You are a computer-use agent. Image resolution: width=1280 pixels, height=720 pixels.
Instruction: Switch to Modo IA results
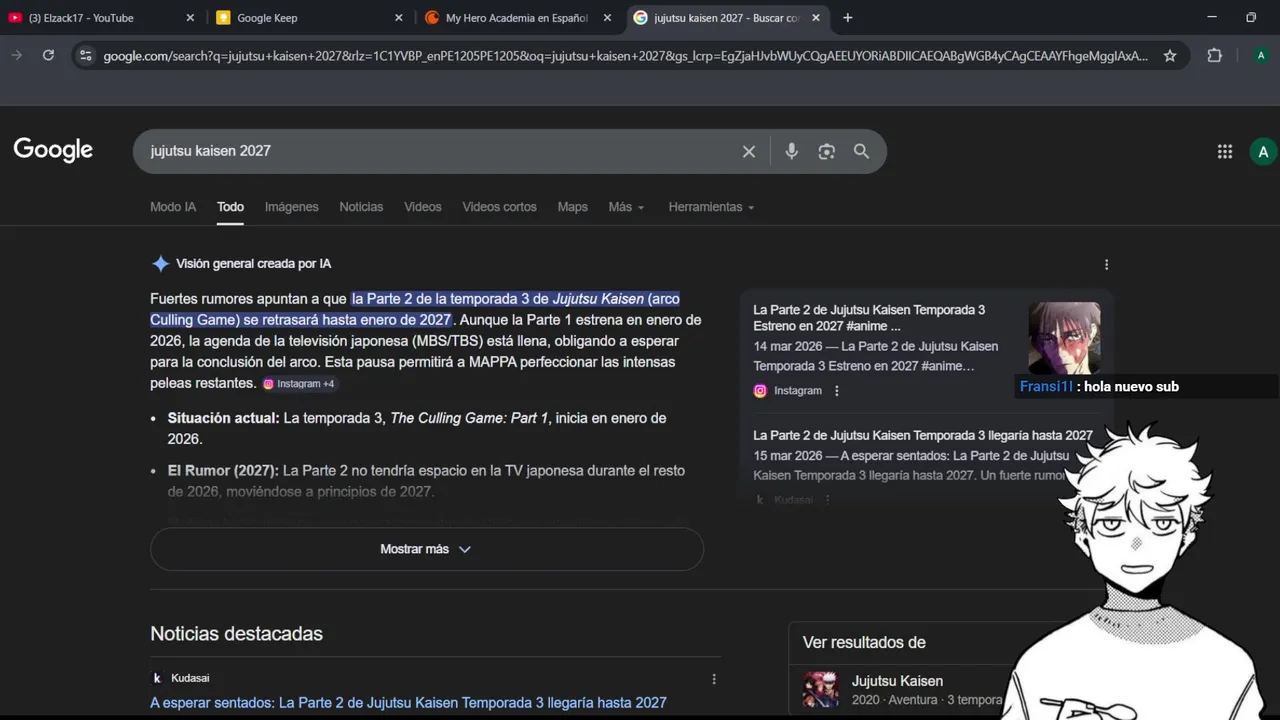coord(173,207)
